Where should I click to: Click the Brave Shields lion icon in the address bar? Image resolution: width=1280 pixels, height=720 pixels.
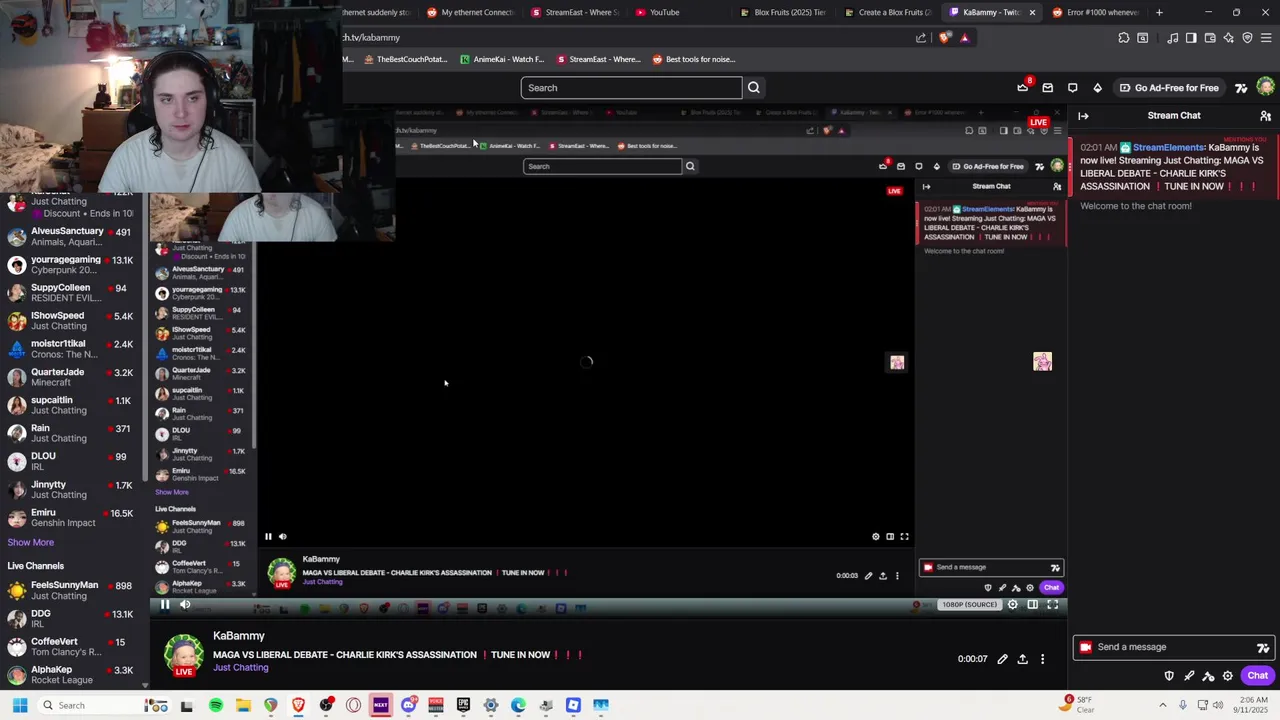point(945,38)
